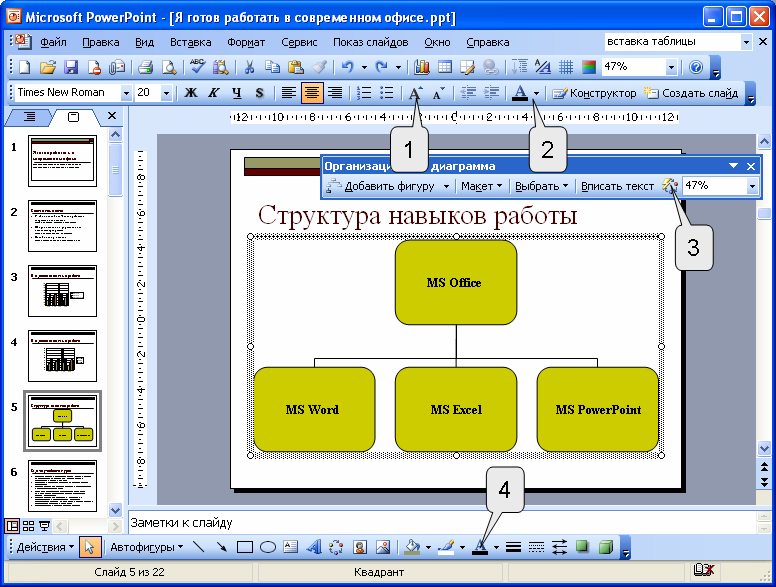776x587 pixels.
Task: Copy selection using the Copy icon
Action: coord(272,67)
